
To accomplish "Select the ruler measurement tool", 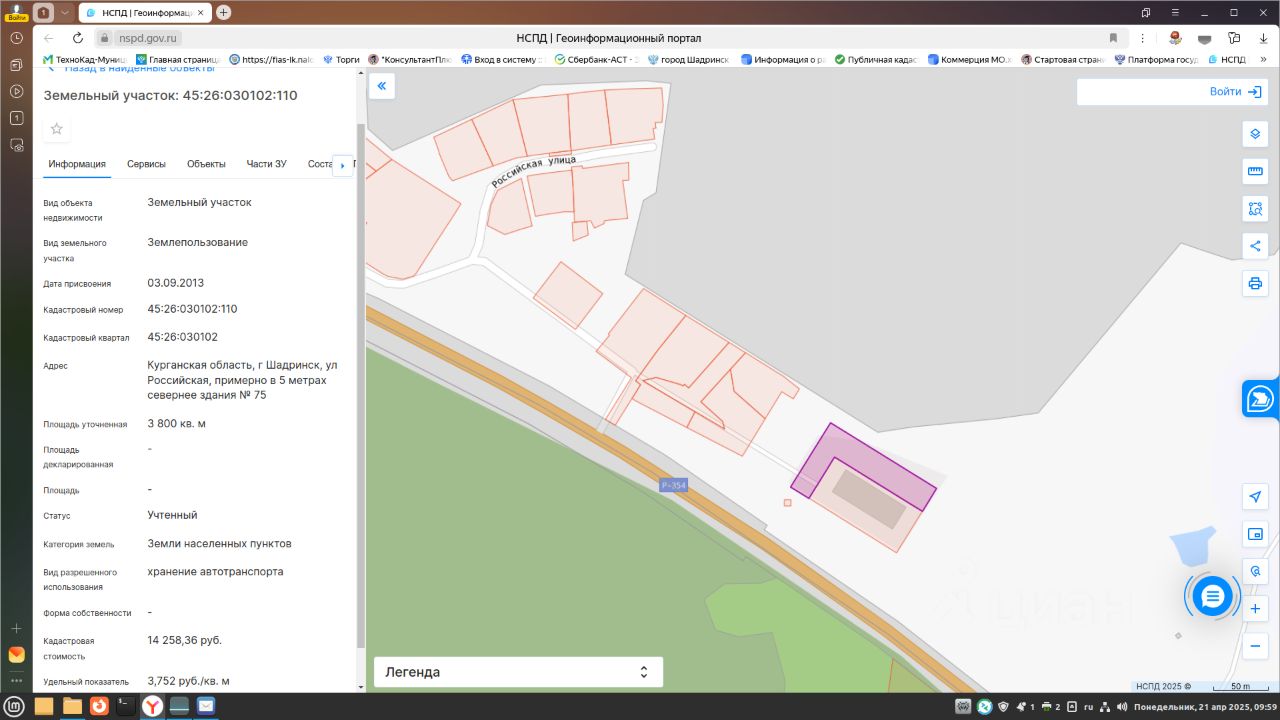I will coord(1255,171).
